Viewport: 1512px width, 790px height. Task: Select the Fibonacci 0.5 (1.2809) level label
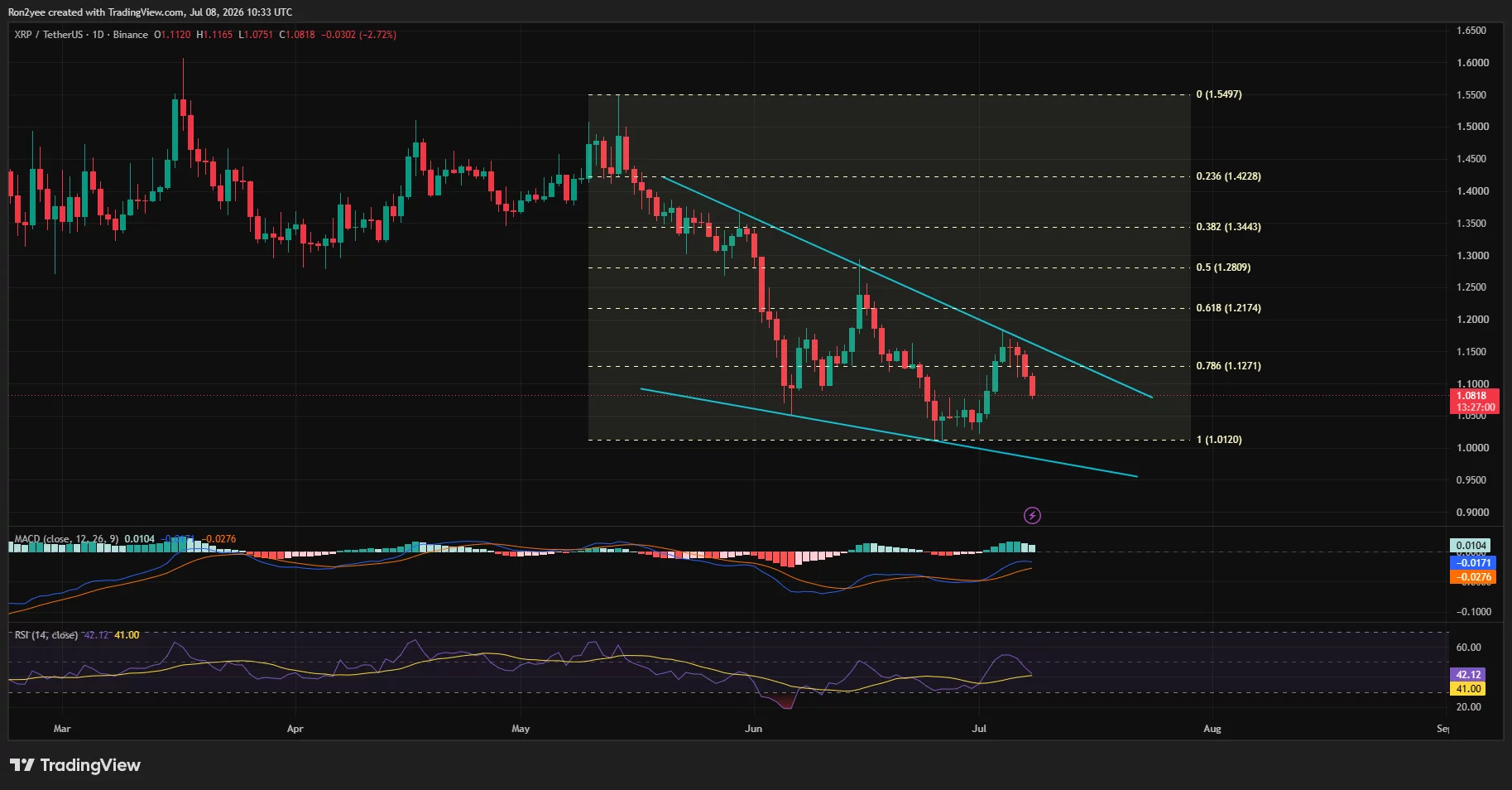pyautogui.click(x=1223, y=267)
